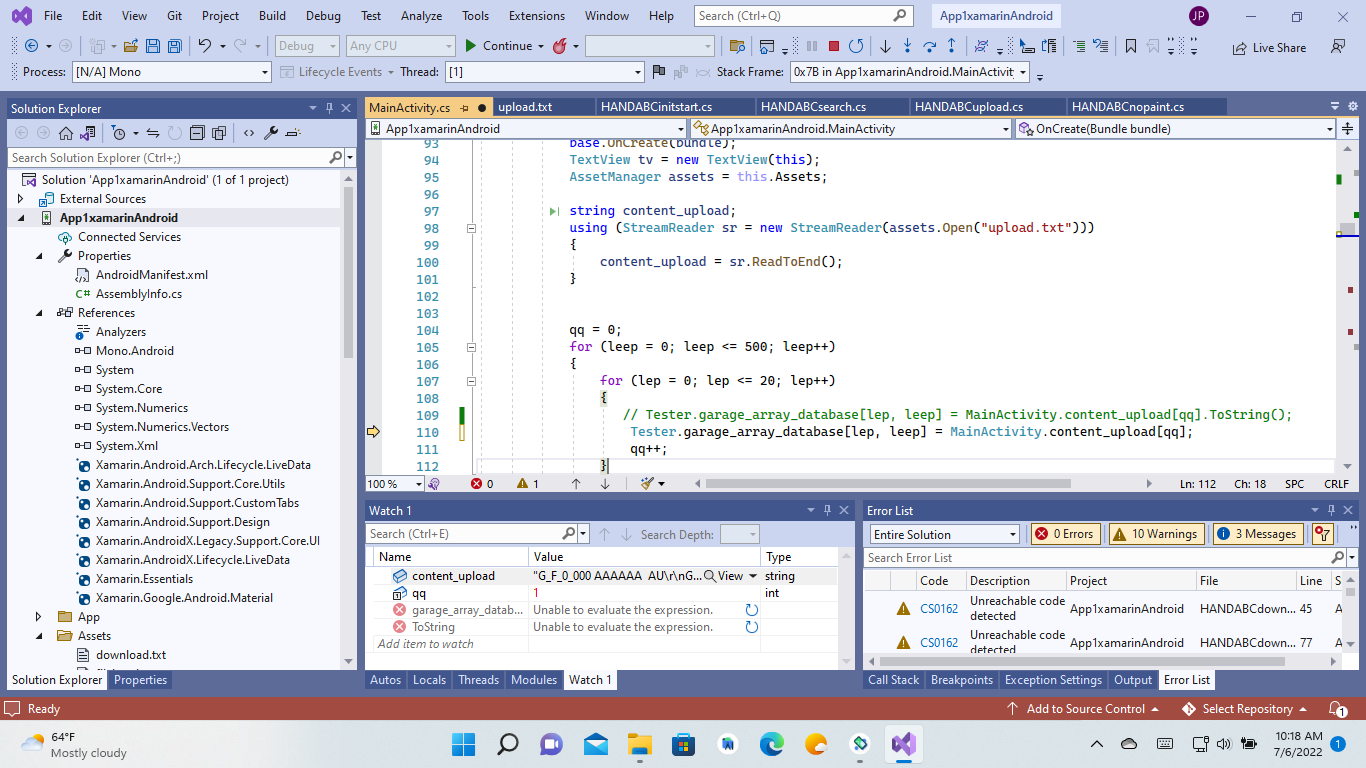Click the Step Over icon
The height and width of the screenshot is (768, 1366).
coord(930,45)
